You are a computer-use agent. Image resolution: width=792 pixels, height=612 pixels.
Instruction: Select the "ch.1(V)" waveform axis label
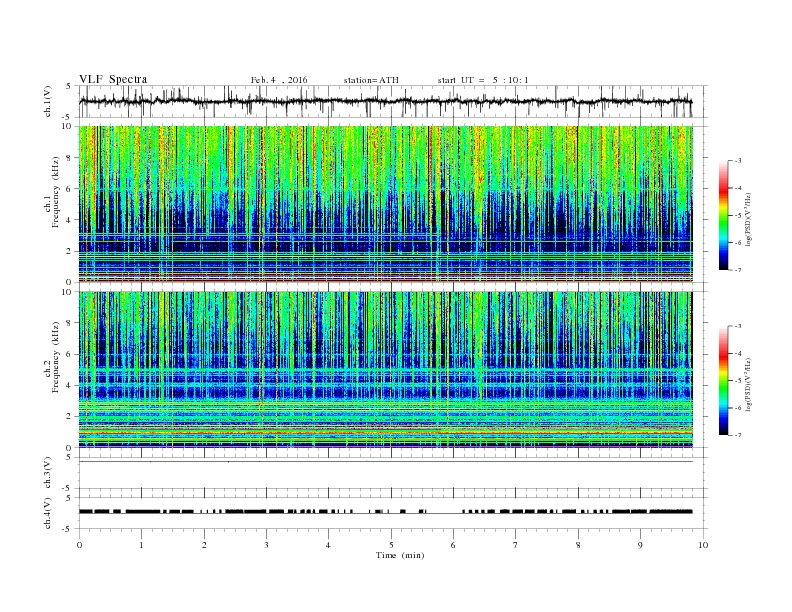pos(48,101)
